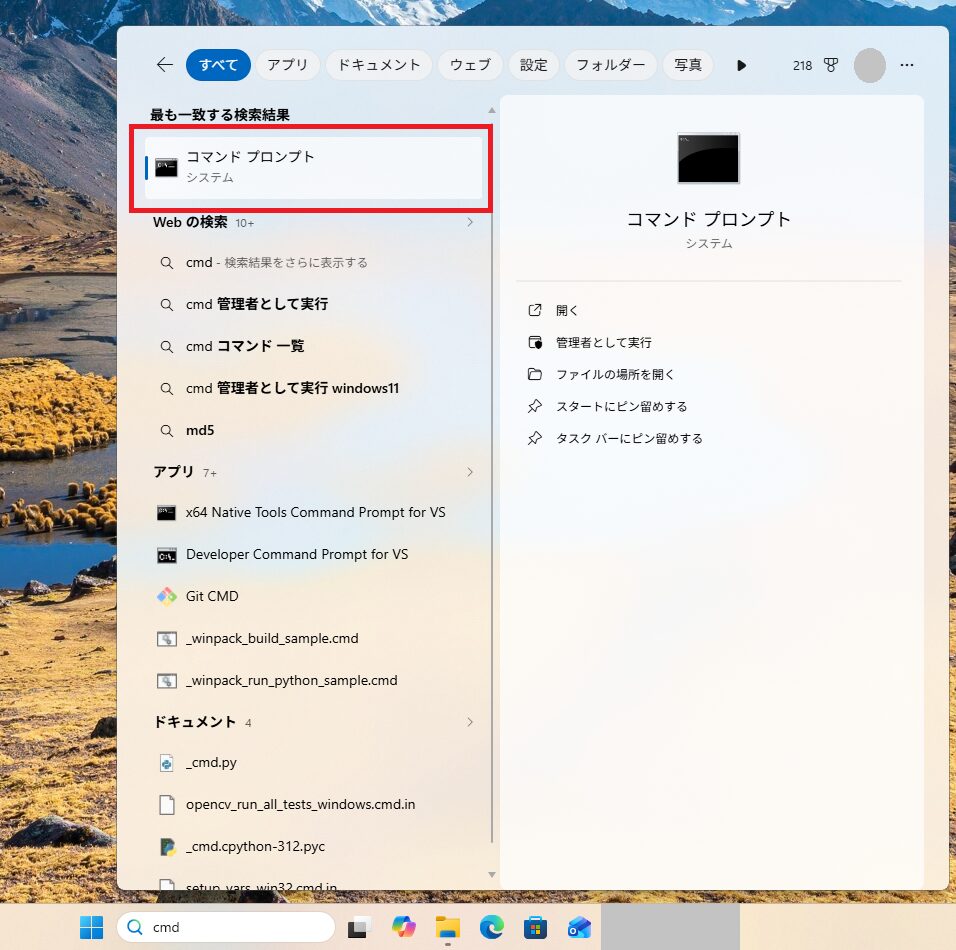Open Microsoft Edge from the taskbar
The width and height of the screenshot is (956, 950).
coord(491,927)
